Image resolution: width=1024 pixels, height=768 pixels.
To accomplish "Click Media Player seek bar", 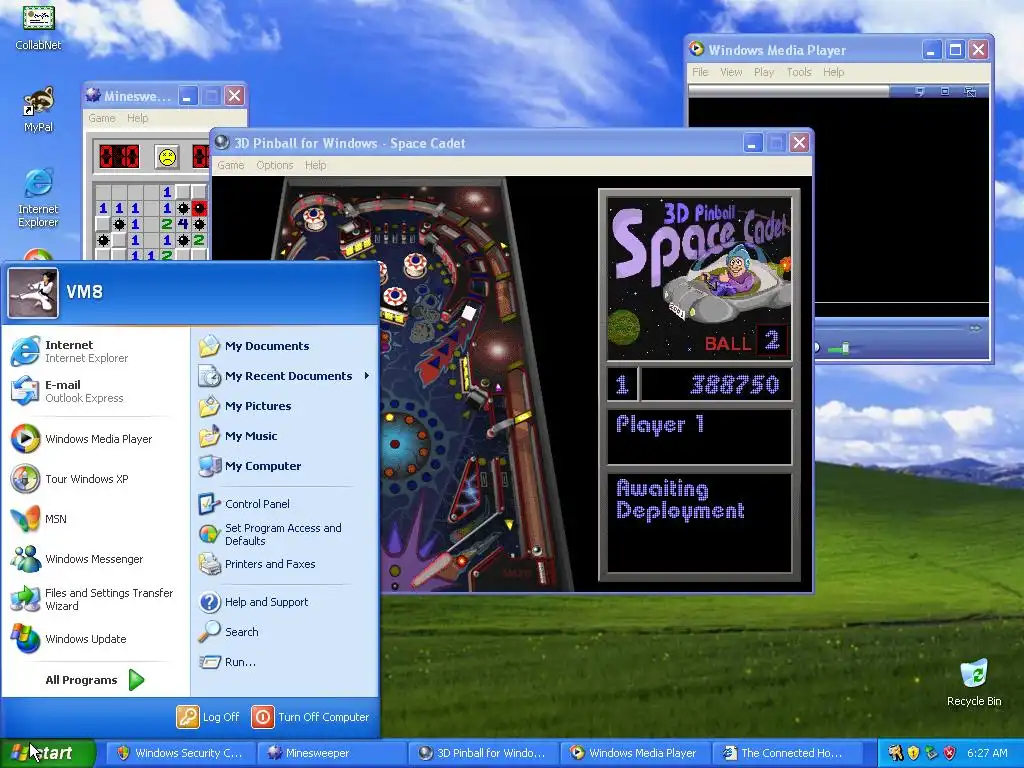I will point(889,328).
